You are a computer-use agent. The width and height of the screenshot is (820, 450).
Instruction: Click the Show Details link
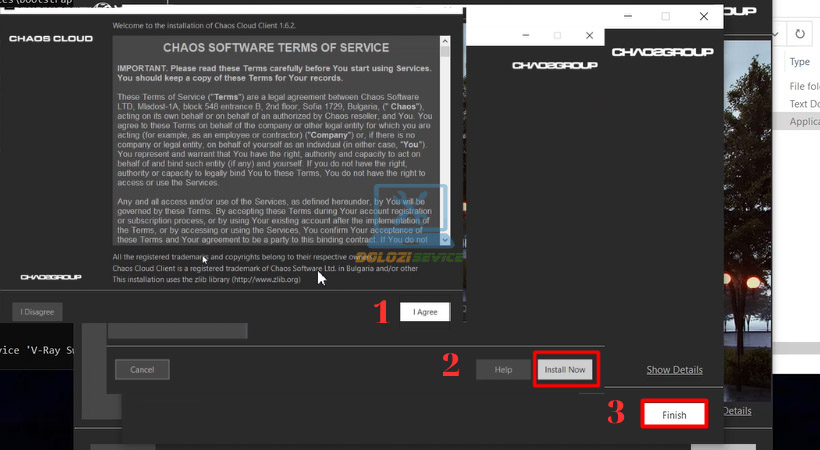coord(674,370)
